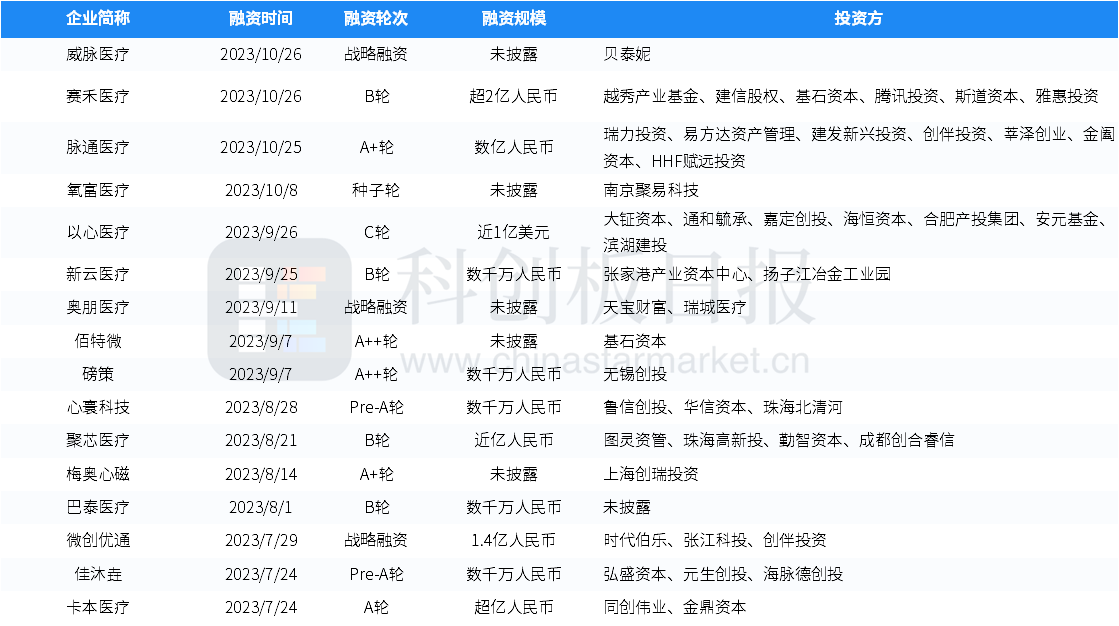Click investors 张家港产业资本中心、扬子江冶金工业园
The width and height of the screenshot is (1119, 626).
click(747, 274)
